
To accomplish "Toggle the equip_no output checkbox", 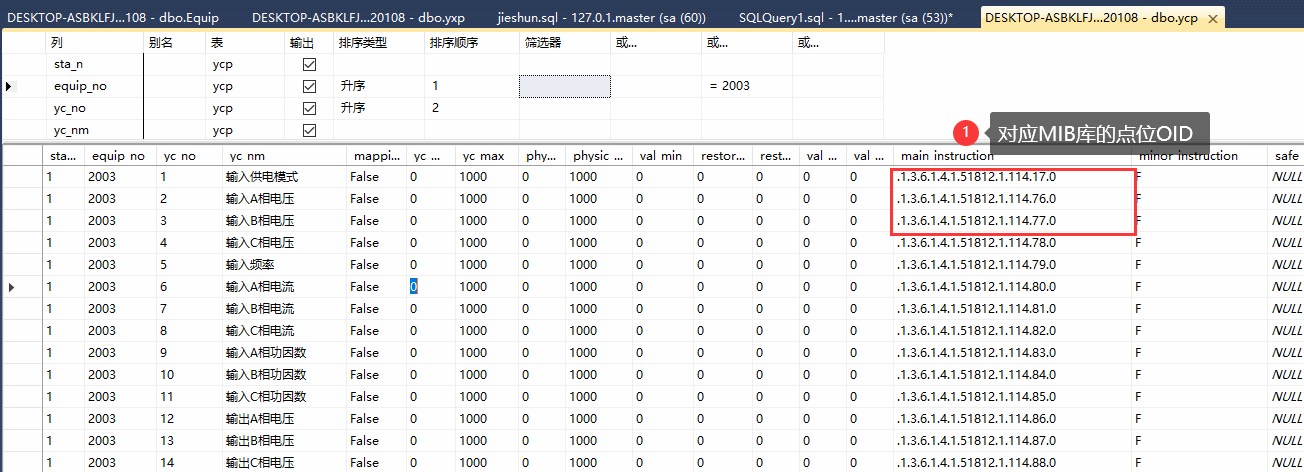I will pyautogui.click(x=309, y=86).
